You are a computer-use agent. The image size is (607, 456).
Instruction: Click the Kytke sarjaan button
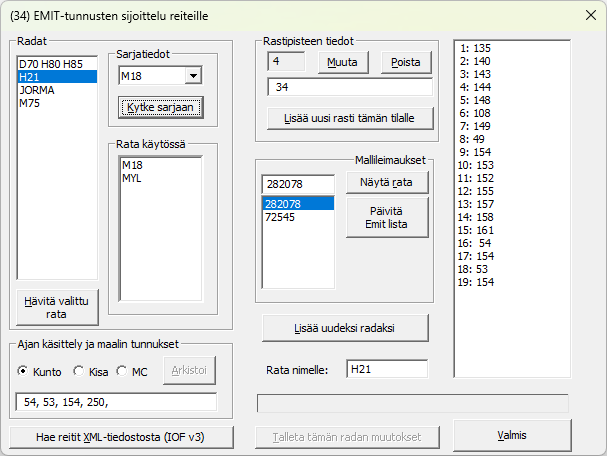pos(160,107)
